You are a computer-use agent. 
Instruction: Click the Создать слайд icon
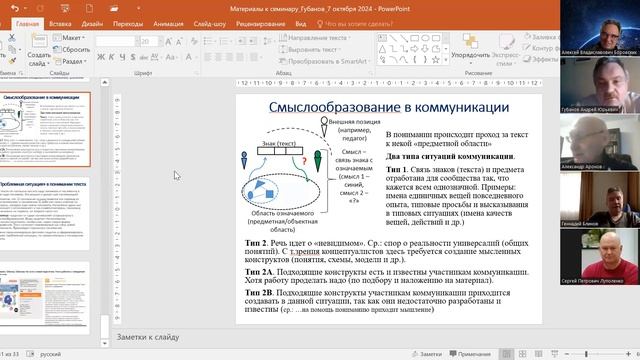[x=39, y=41]
